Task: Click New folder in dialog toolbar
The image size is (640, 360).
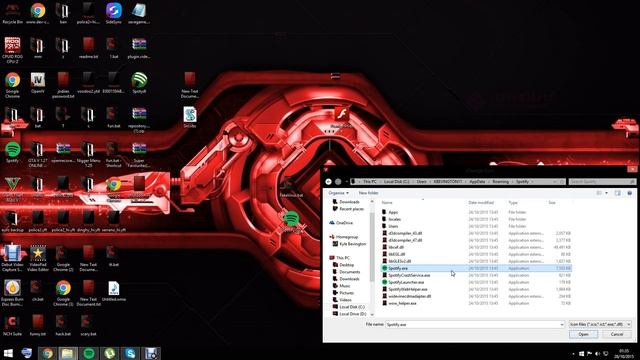Action: (368, 193)
